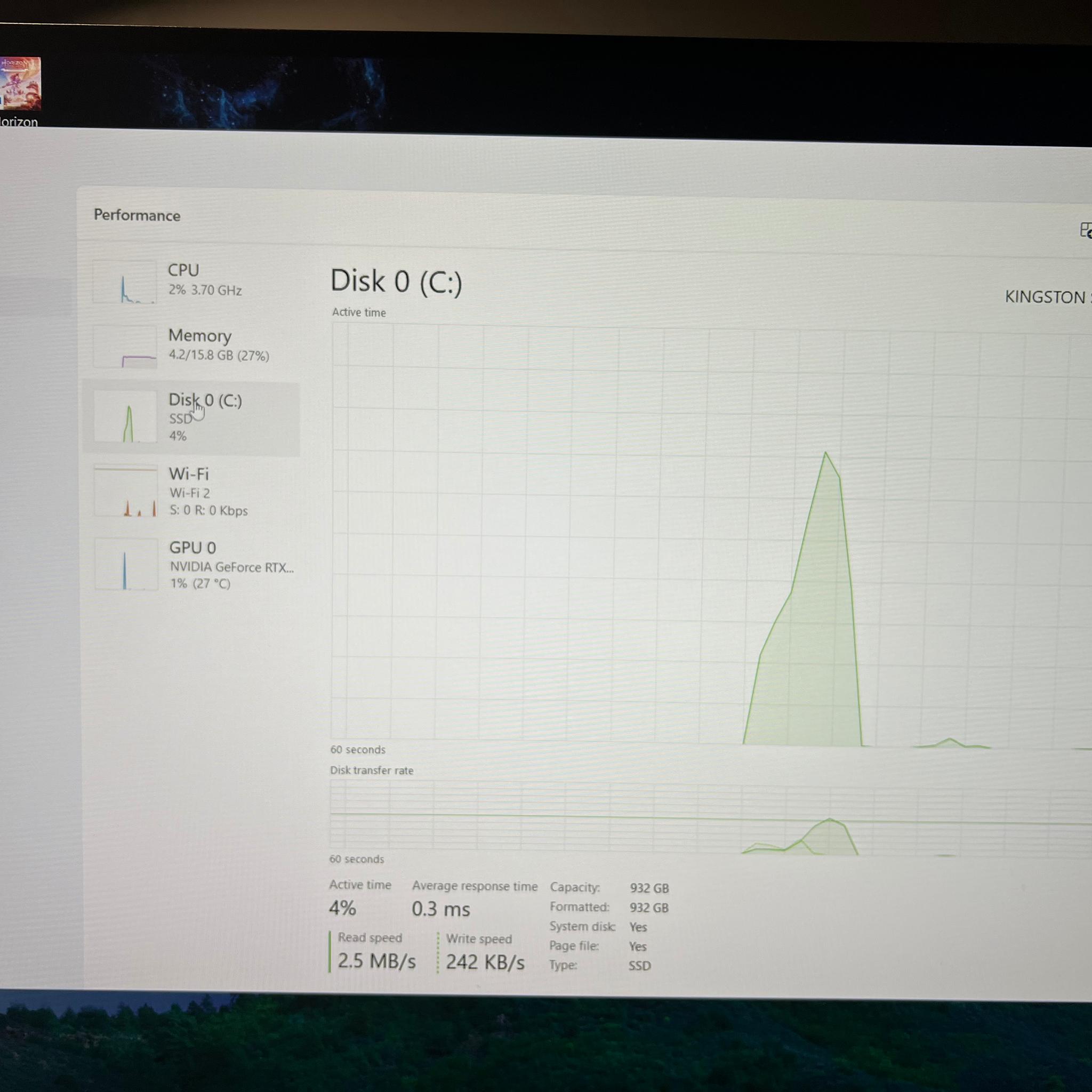This screenshot has height=1092, width=1092.
Task: Click the Type SSD value
Action: click(x=640, y=966)
